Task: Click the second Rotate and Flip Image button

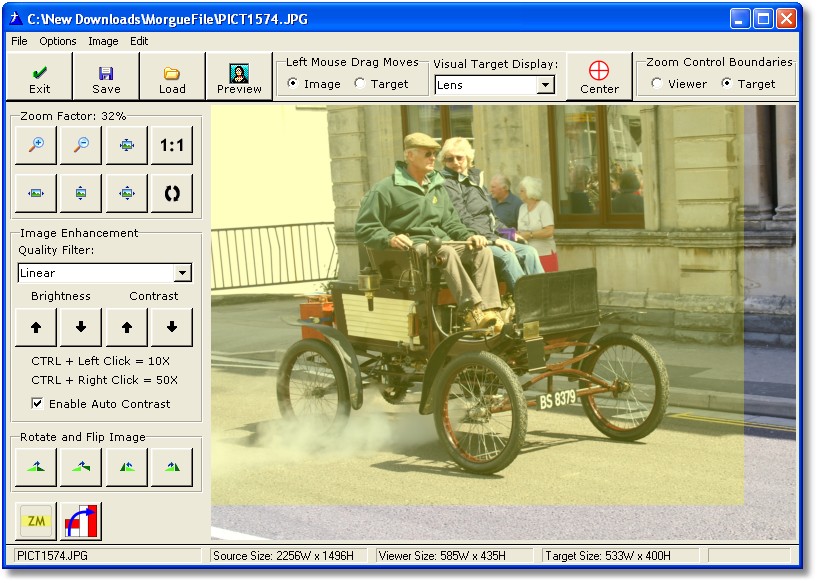Action: (x=81, y=467)
